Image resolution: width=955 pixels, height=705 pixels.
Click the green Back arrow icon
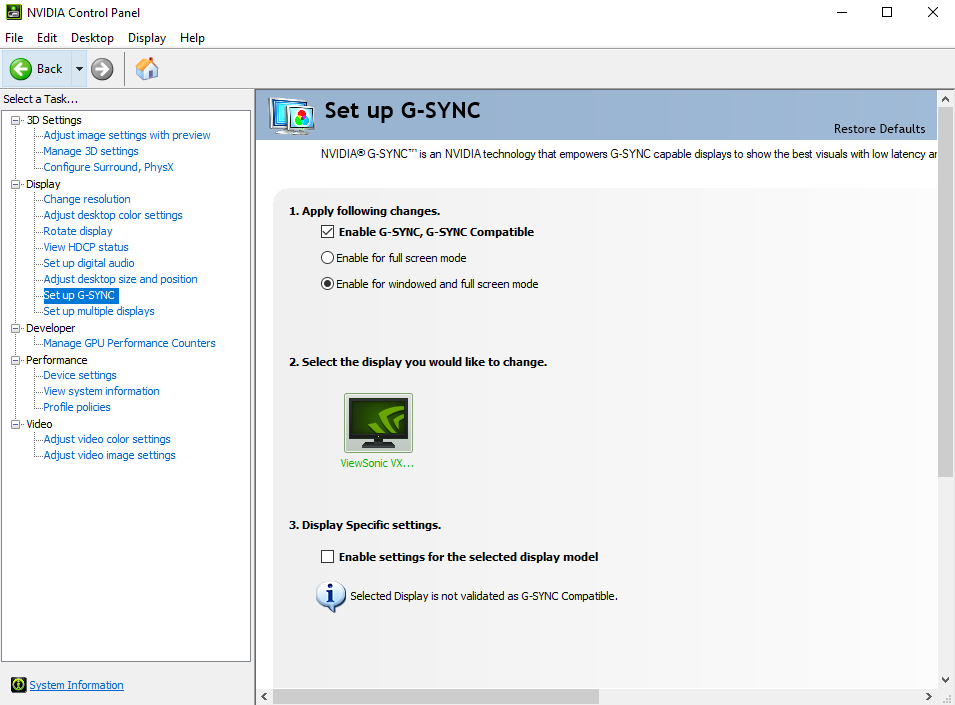coord(21,69)
